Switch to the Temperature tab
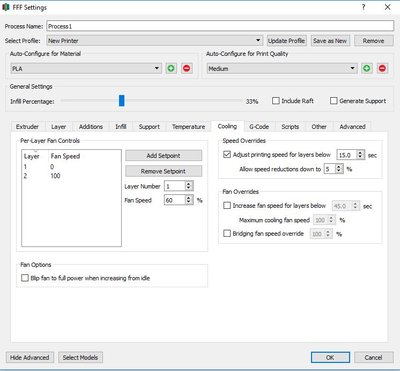Screen dimensions: 400x371 [x=188, y=127]
